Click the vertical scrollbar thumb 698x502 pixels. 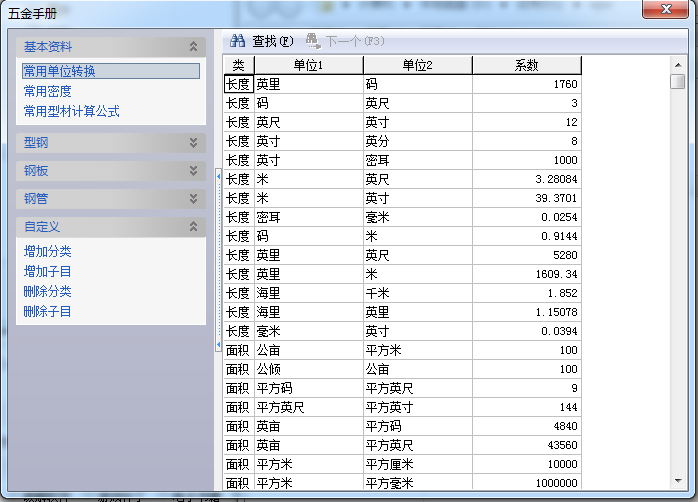click(678, 82)
